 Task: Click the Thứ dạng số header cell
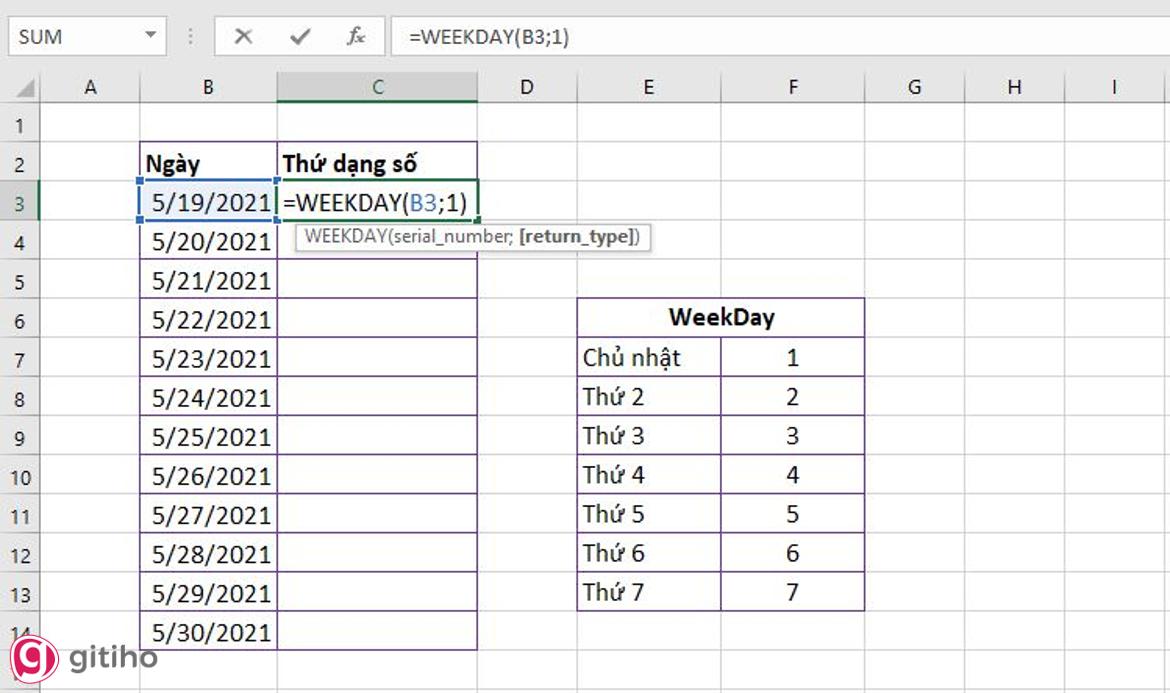click(377, 163)
